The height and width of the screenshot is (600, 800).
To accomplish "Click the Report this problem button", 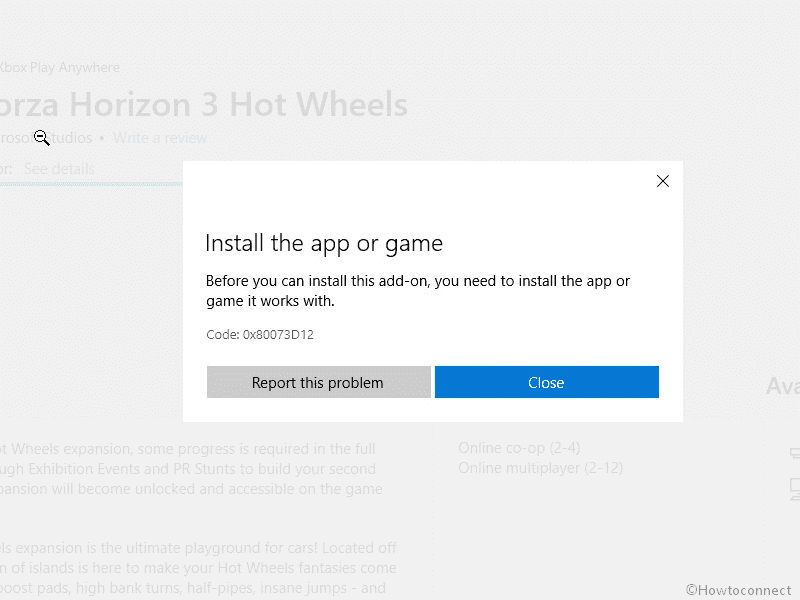I will [318, 382].
